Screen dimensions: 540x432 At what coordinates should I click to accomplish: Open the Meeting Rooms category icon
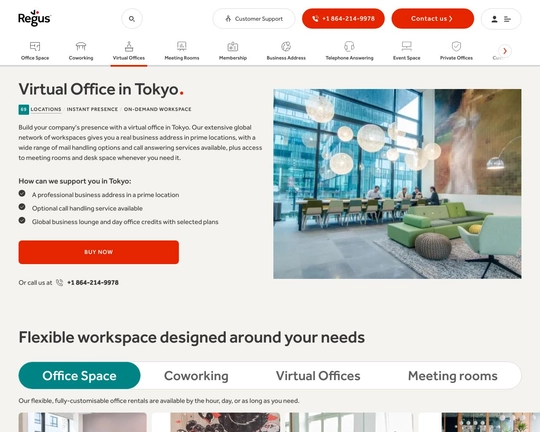(x=181, y=46)
